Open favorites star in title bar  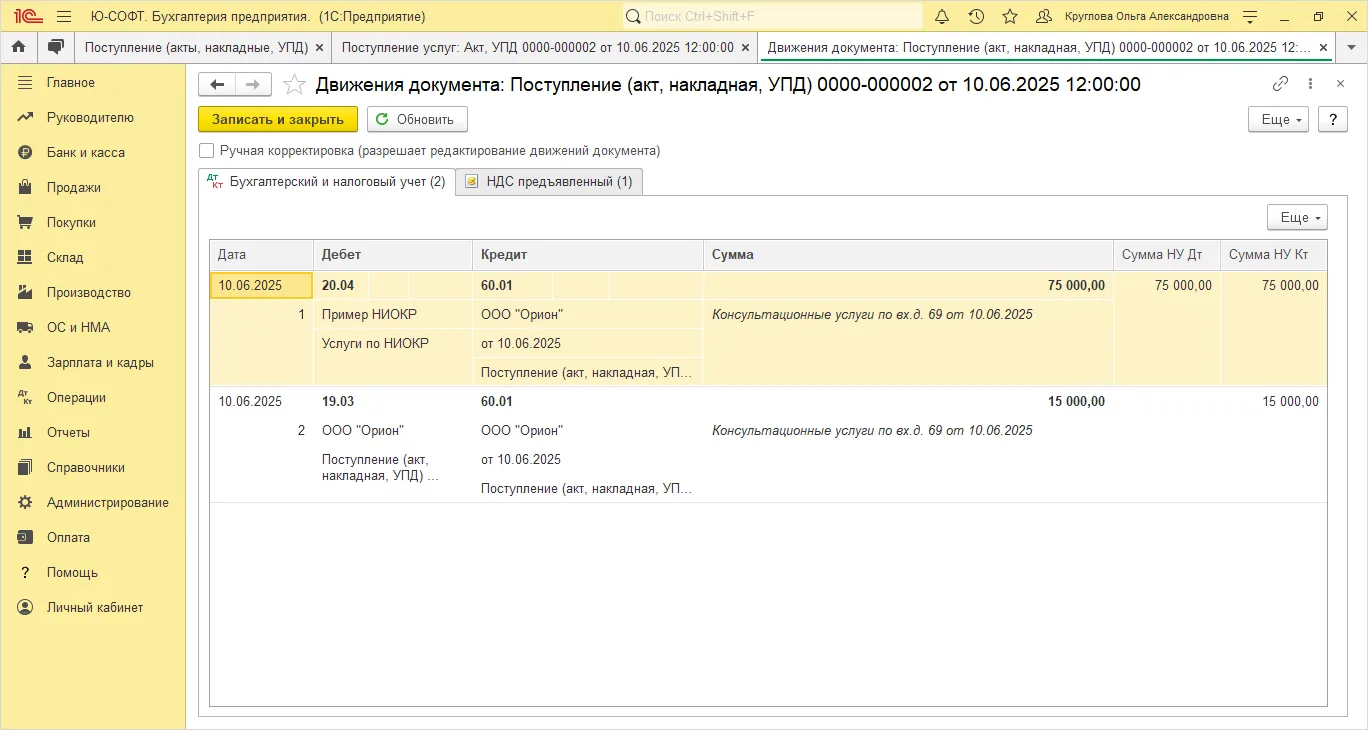[x=1010, y=17]
